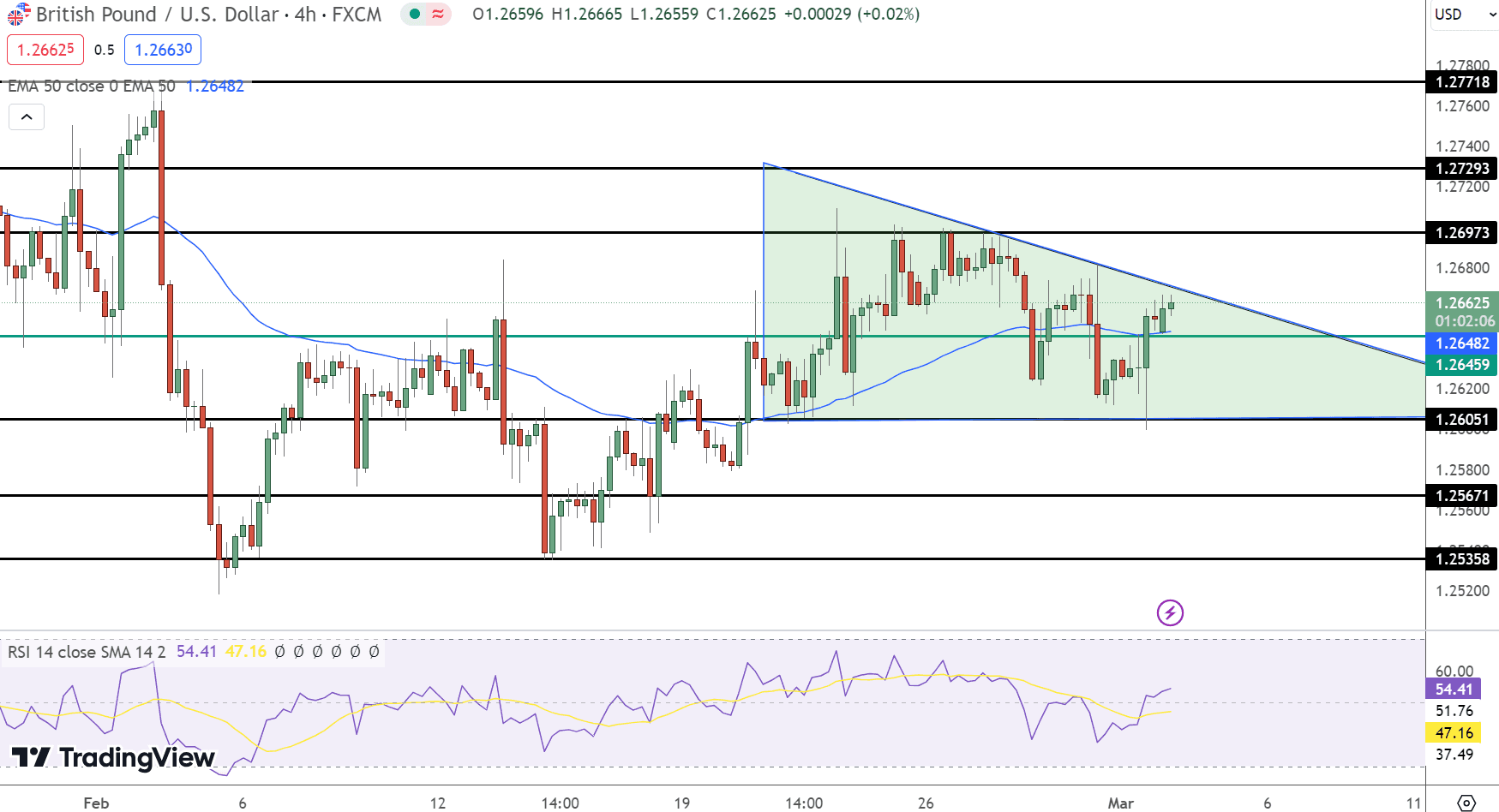This screenshot has width=1499, height=812.
Task: Click the 1.27600 price scale tick
Action: point(1462,106)
